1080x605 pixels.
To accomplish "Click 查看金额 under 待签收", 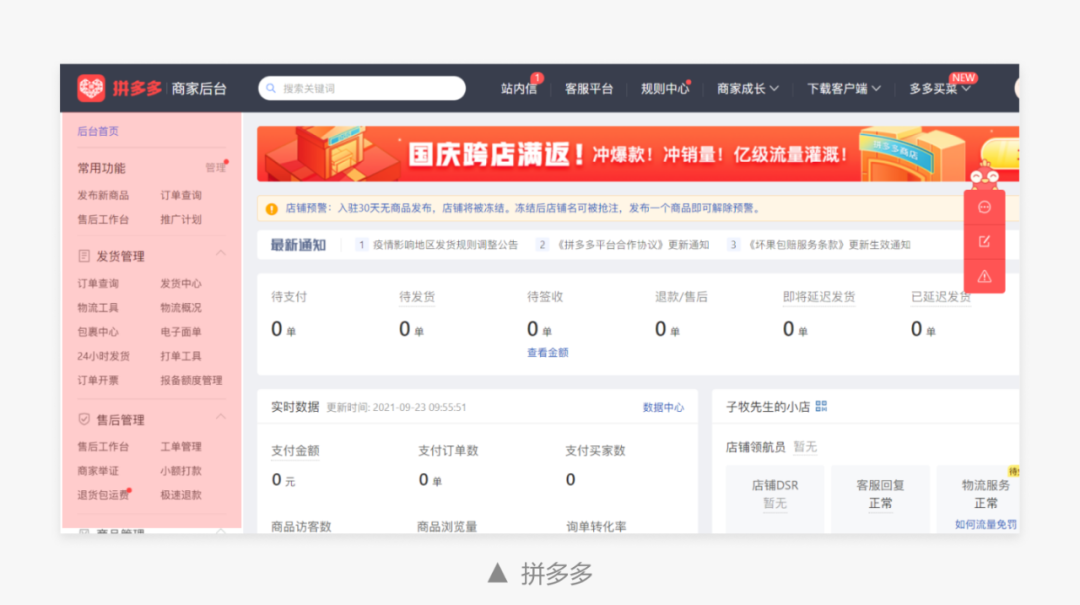I will 548,353.
